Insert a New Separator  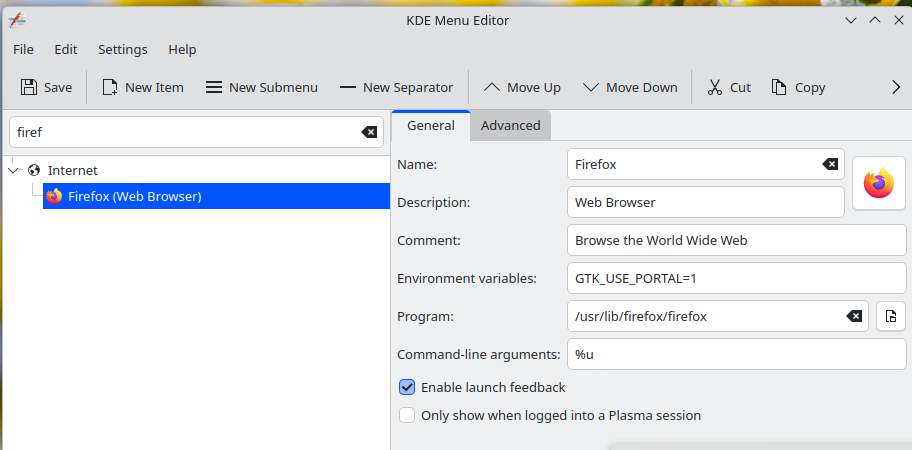tap(396, 88)
